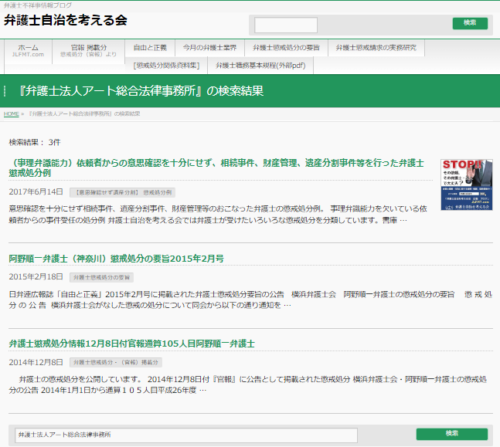Click the date text 2015年2月18日
500x447 pixels.
click(x=36, y=277)
